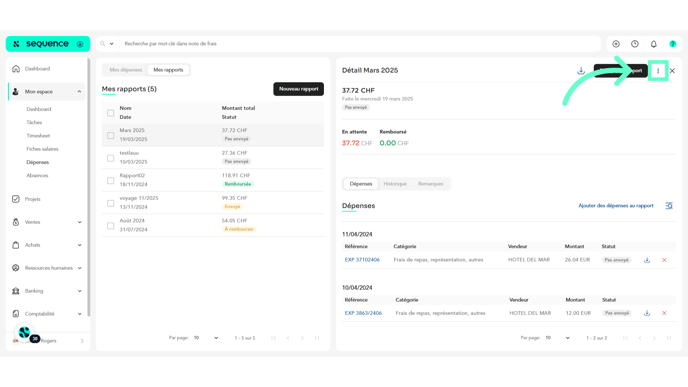Viewport: 688px width, 387px height.
Task: Click the keyword search input field
Action: [360, 44]
